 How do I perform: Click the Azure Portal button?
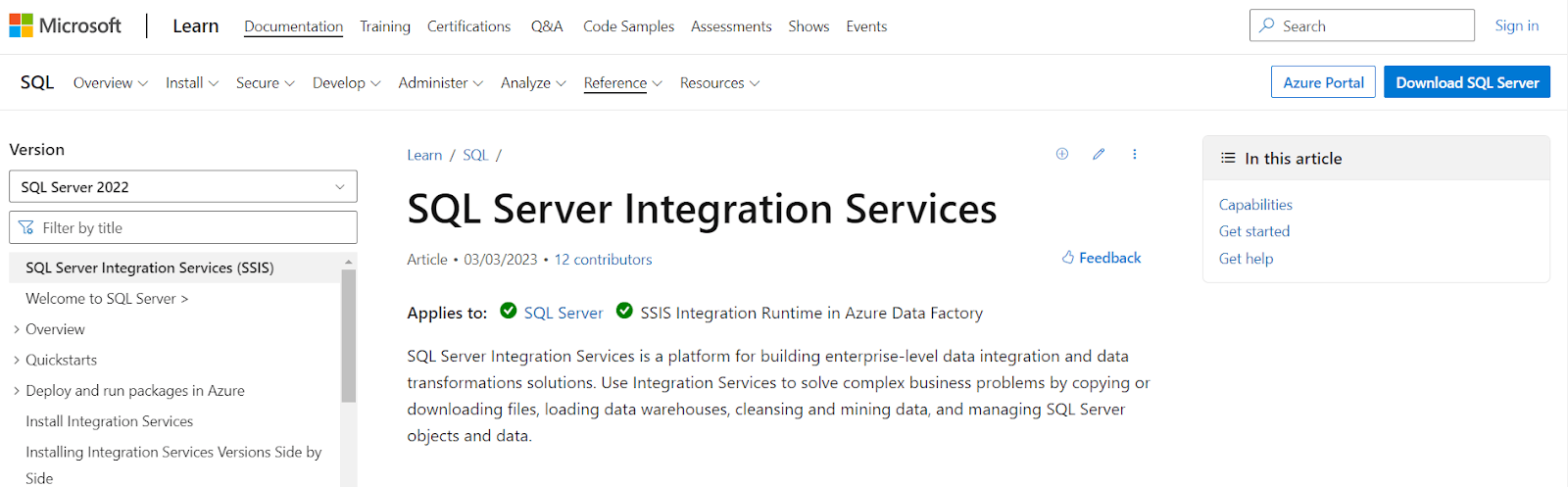(1324, 82)
